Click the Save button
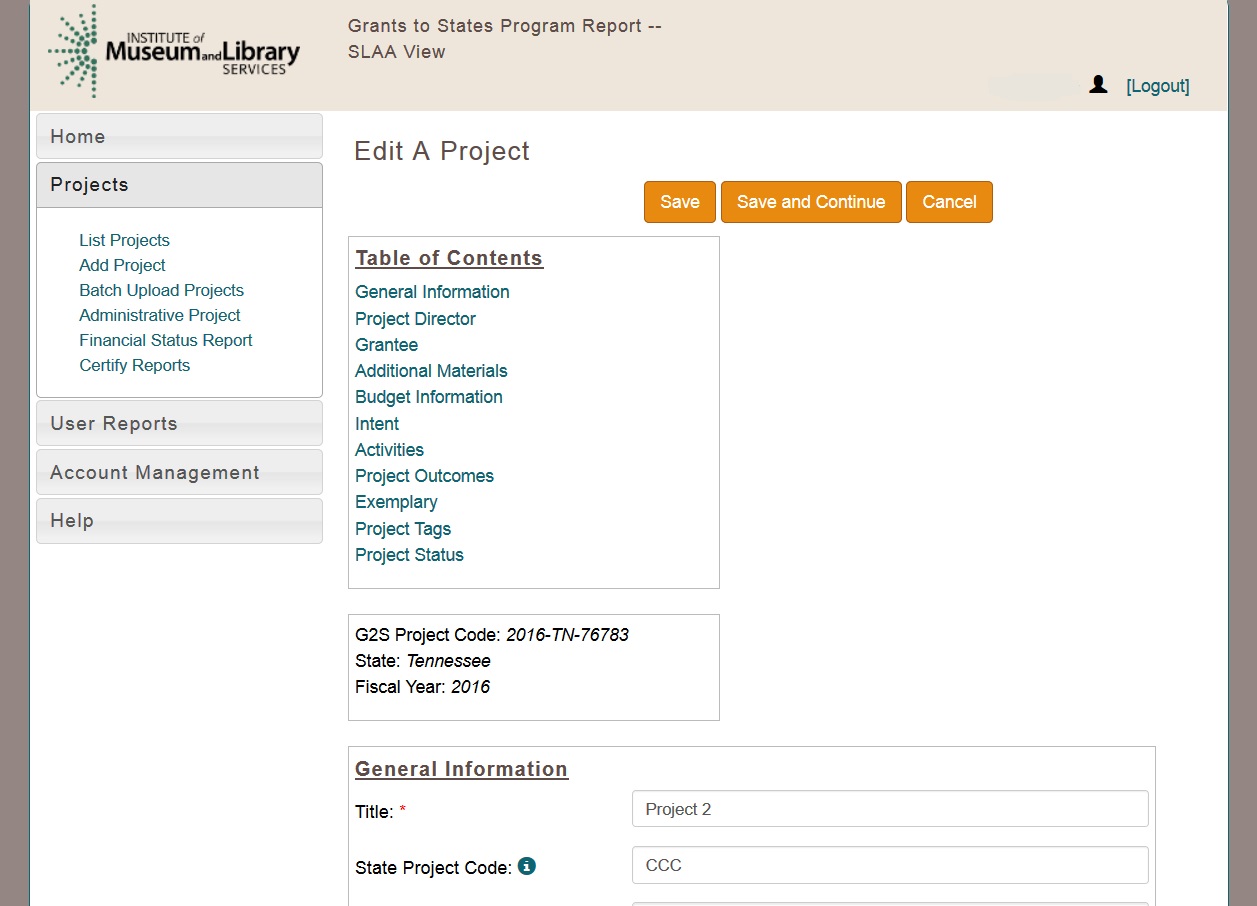Image resolution: width=1257 pixels, height=906 pixels. click(680, 202)
